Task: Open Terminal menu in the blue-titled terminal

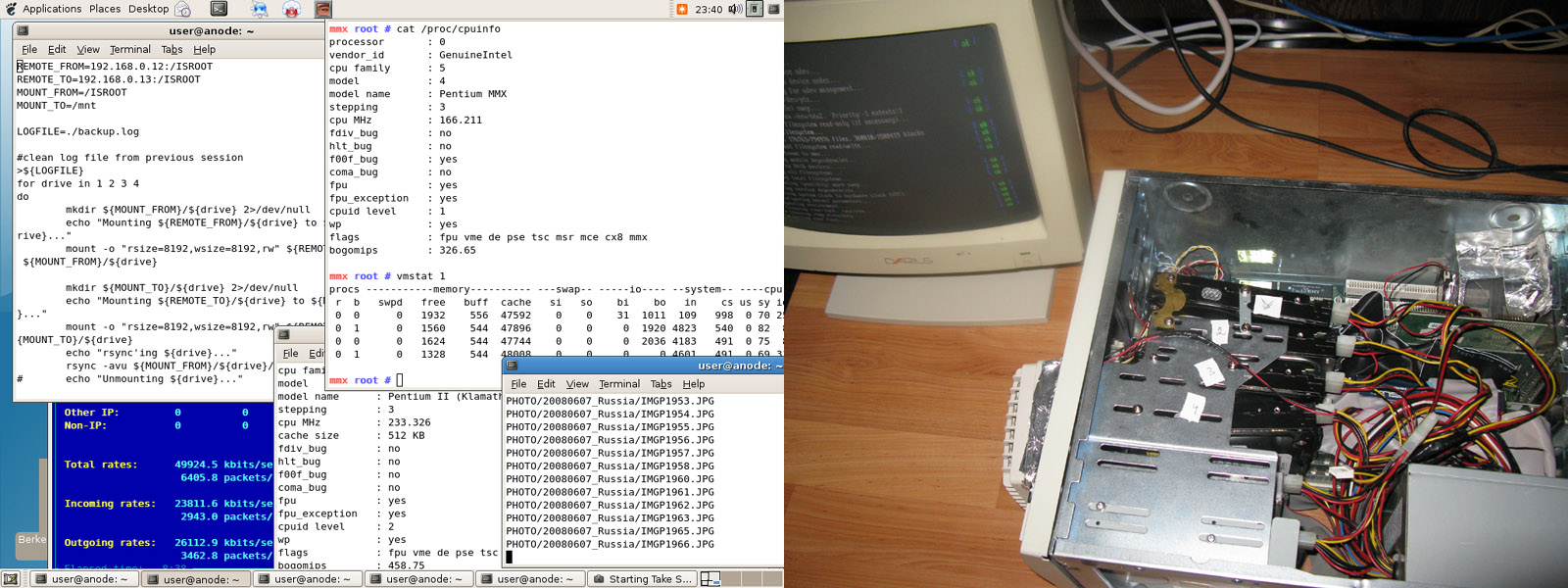Action: [618, 384]
